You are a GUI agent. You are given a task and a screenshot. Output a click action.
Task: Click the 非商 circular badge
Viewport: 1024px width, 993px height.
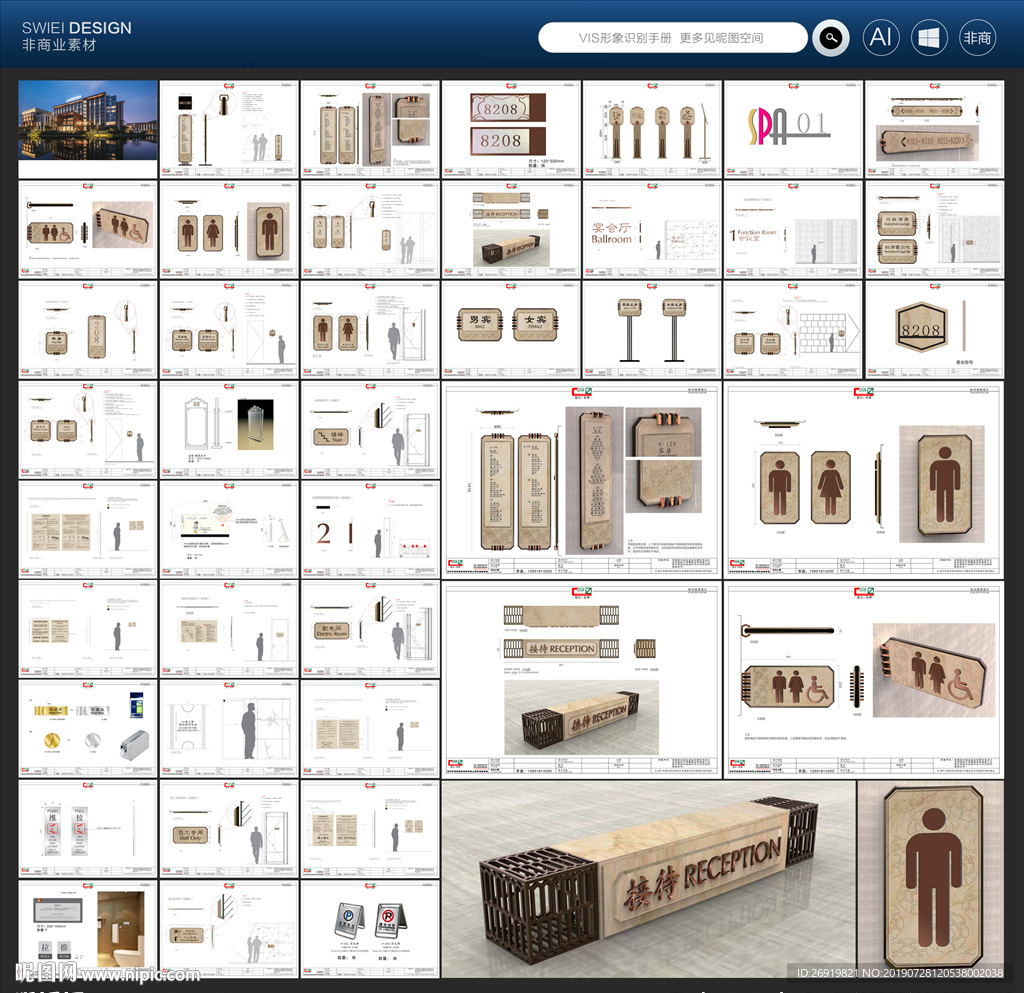click(x=977, y=38)
